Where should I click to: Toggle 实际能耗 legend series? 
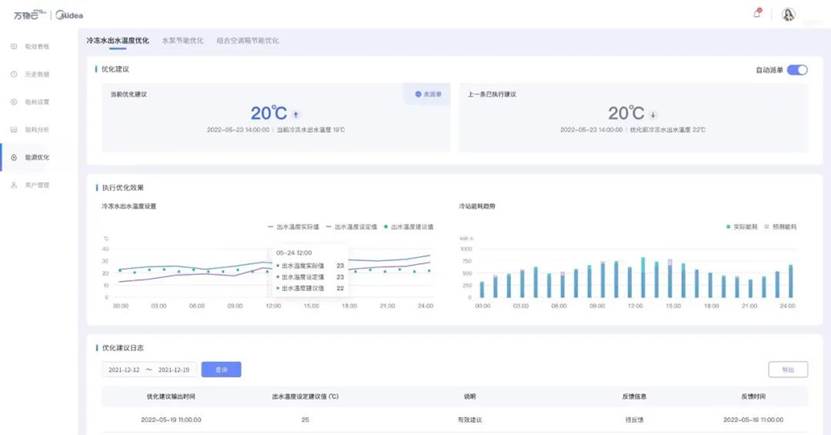point(741,227)
